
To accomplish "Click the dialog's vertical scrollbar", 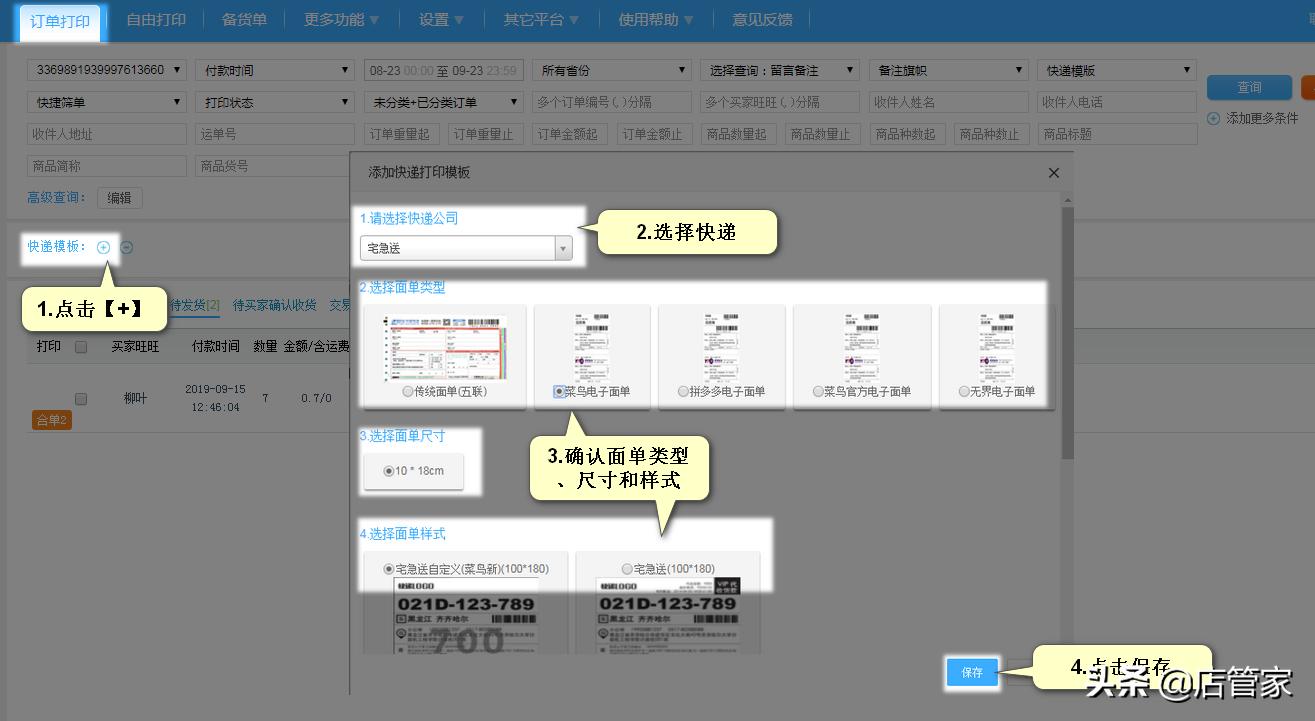I will tap(1067, 330).
